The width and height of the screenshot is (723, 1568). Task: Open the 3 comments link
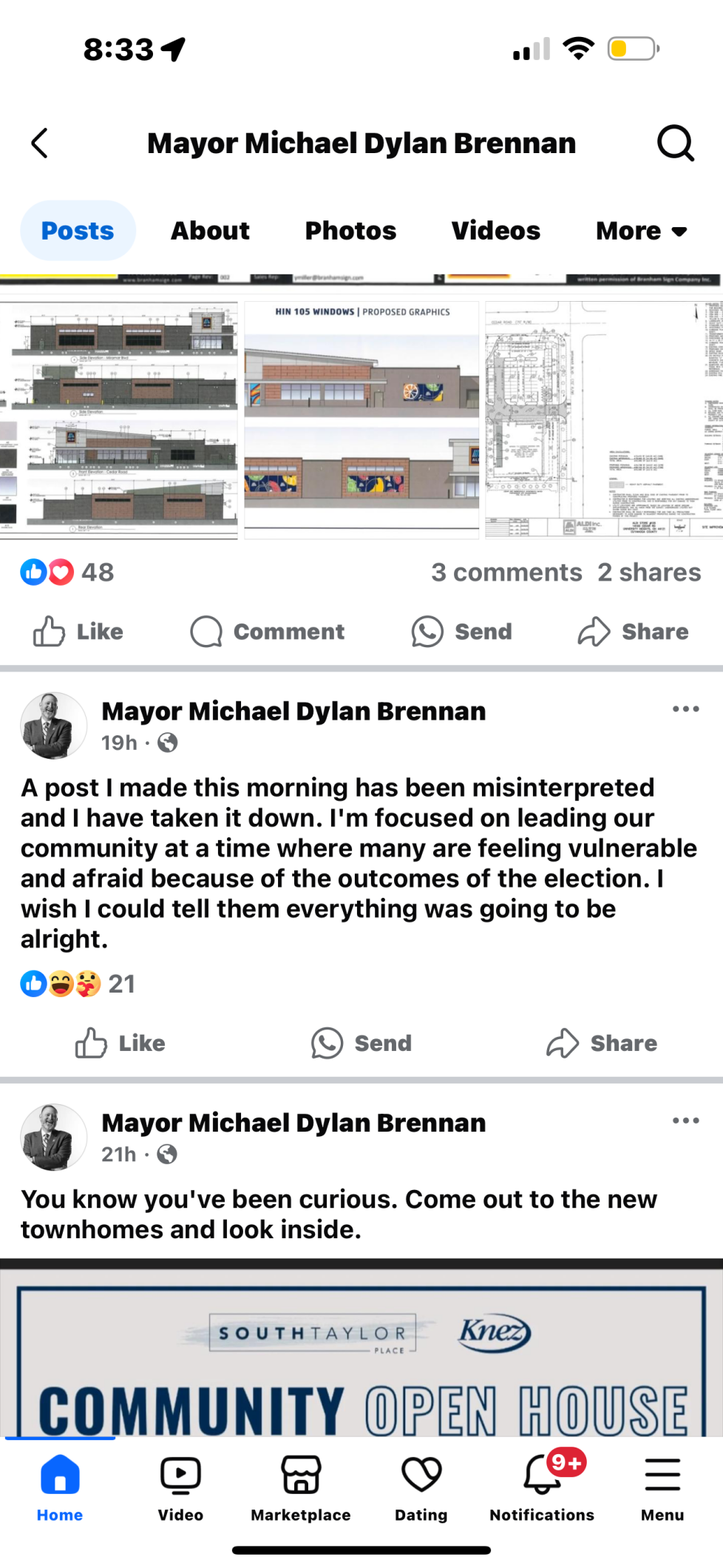click(506, 572)
